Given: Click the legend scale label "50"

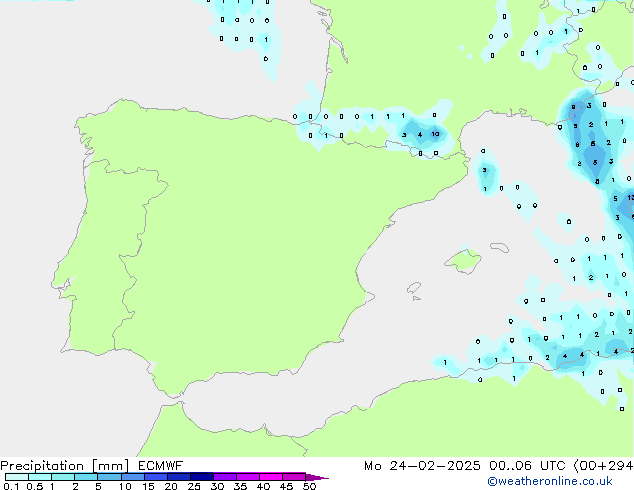Looking at the screenshot, I should pyautogui.click(x=309, y=487).
